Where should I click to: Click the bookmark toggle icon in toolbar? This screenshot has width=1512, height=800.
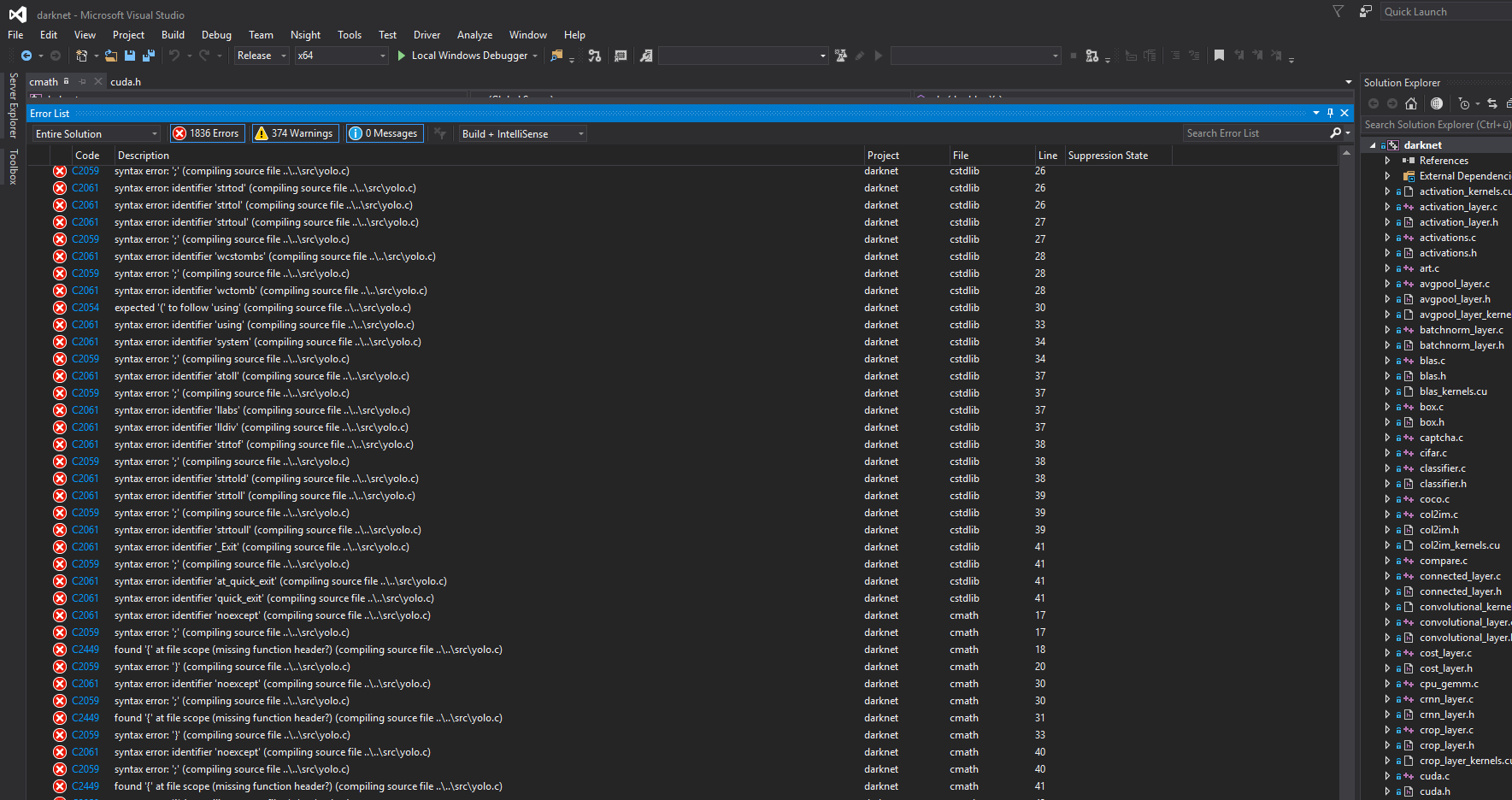pos(1219,56)
